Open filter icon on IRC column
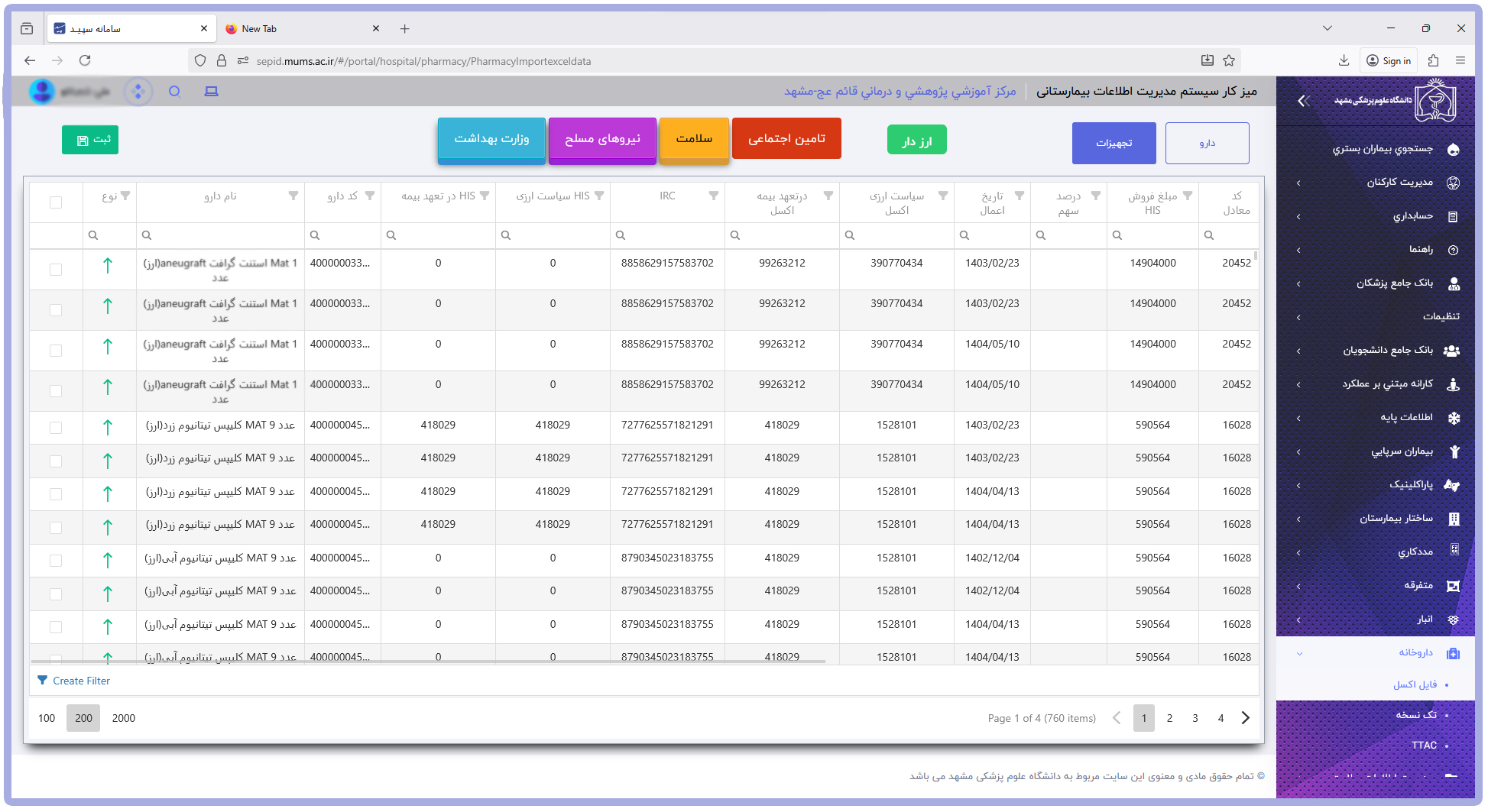The image size is (1488, 812). click(x=714, y=196)
